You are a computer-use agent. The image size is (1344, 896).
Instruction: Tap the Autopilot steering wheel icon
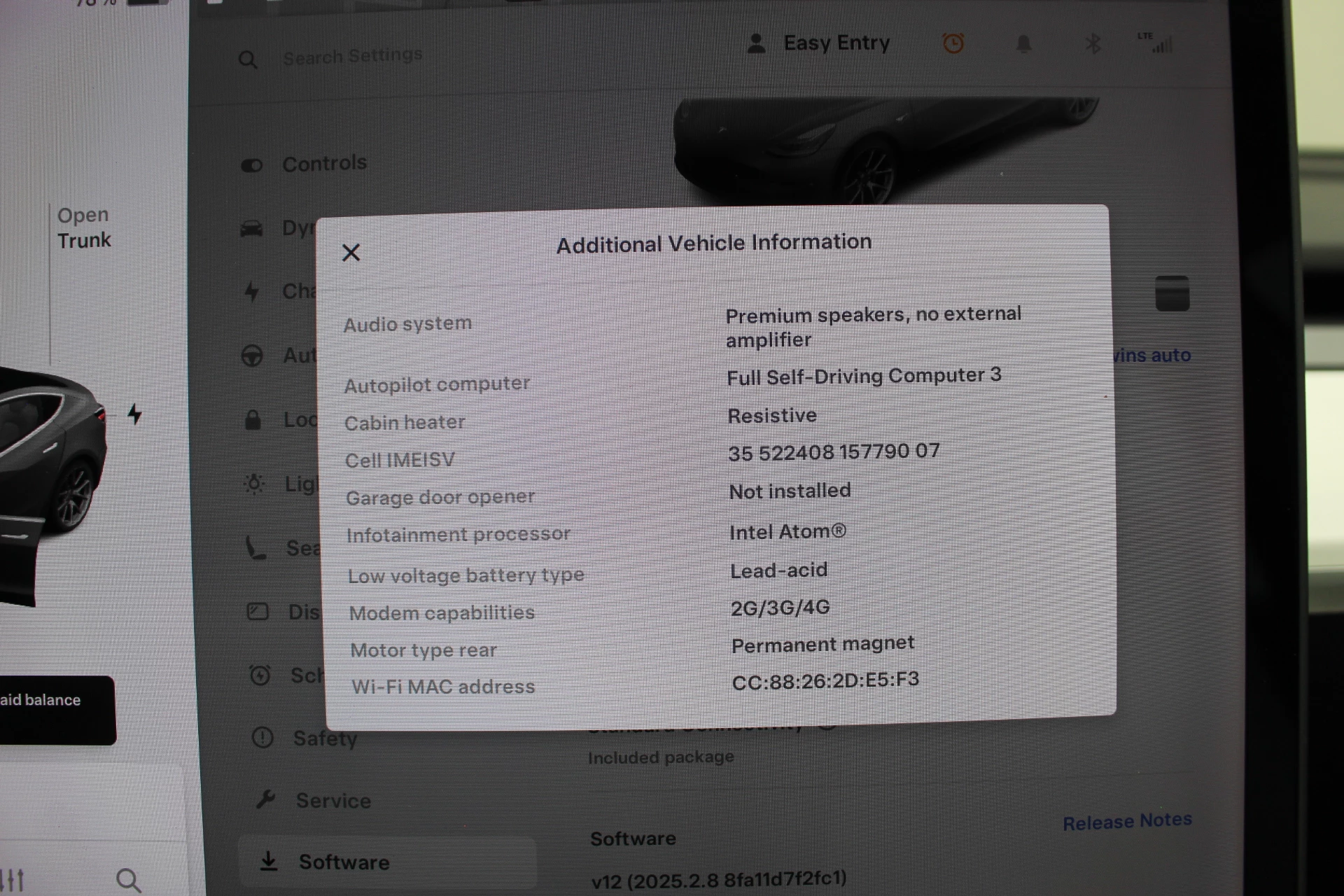[x=252, y=356]
